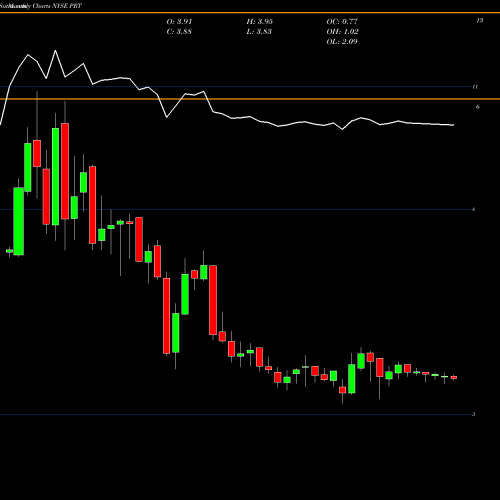Click the Charts NYSE PRT title text

point(57,6)
